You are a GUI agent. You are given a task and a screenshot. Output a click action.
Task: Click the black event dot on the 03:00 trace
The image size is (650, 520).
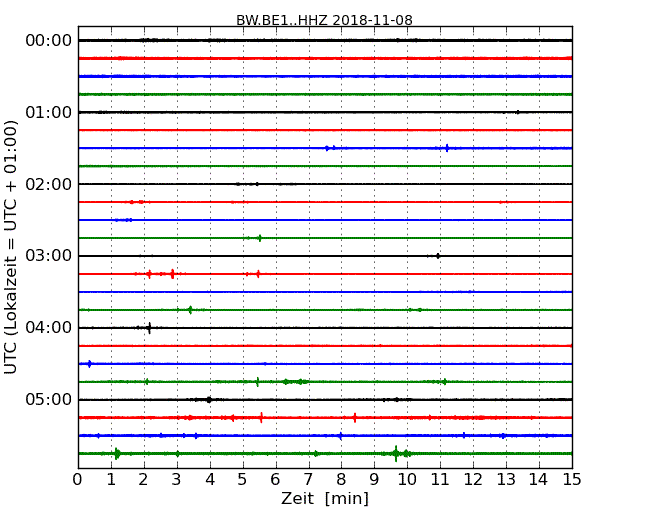point(438,256)
